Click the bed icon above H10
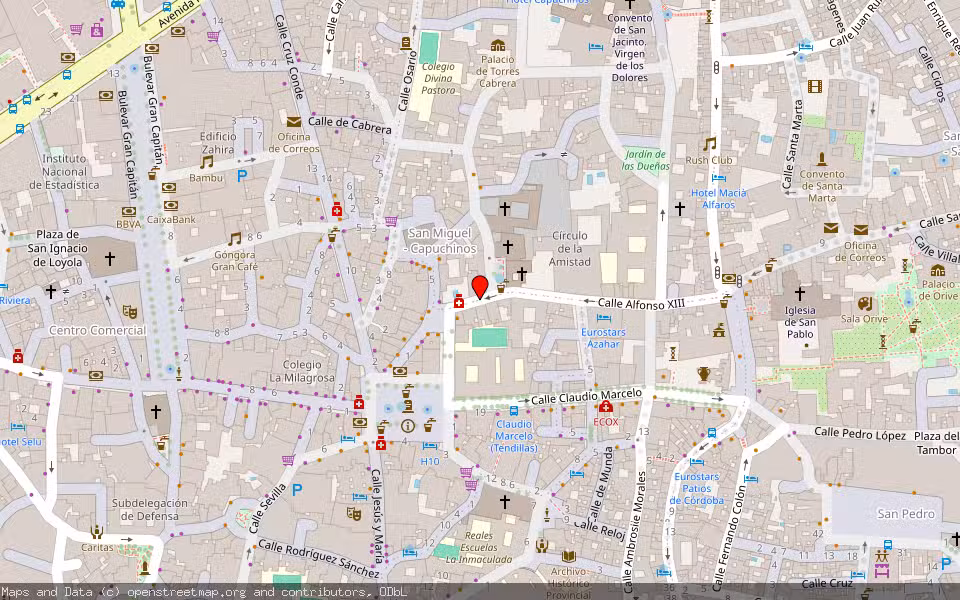The width and height of the screenshot is (960, 600). pos(430,446)
